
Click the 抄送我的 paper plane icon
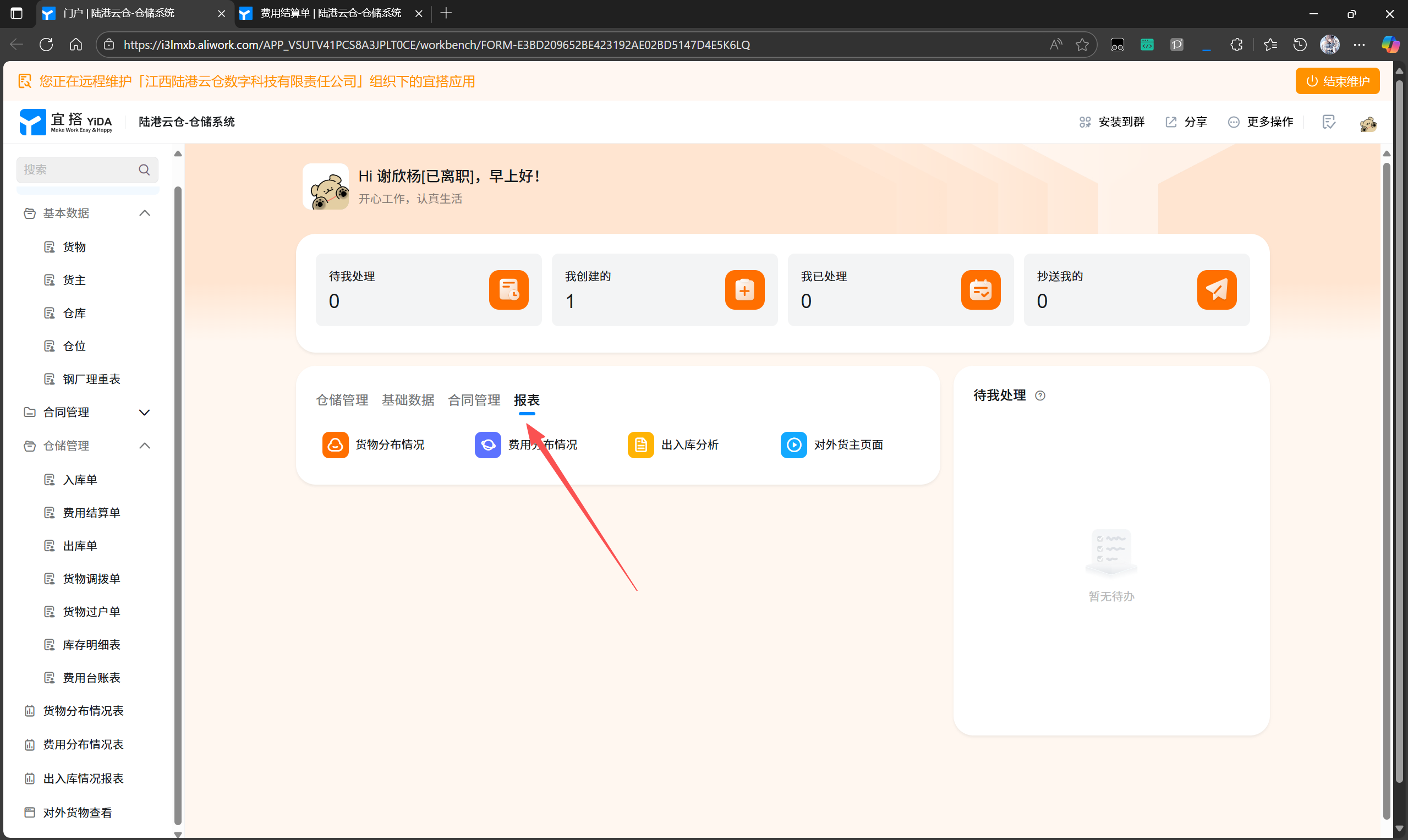tap(1216, 290)
